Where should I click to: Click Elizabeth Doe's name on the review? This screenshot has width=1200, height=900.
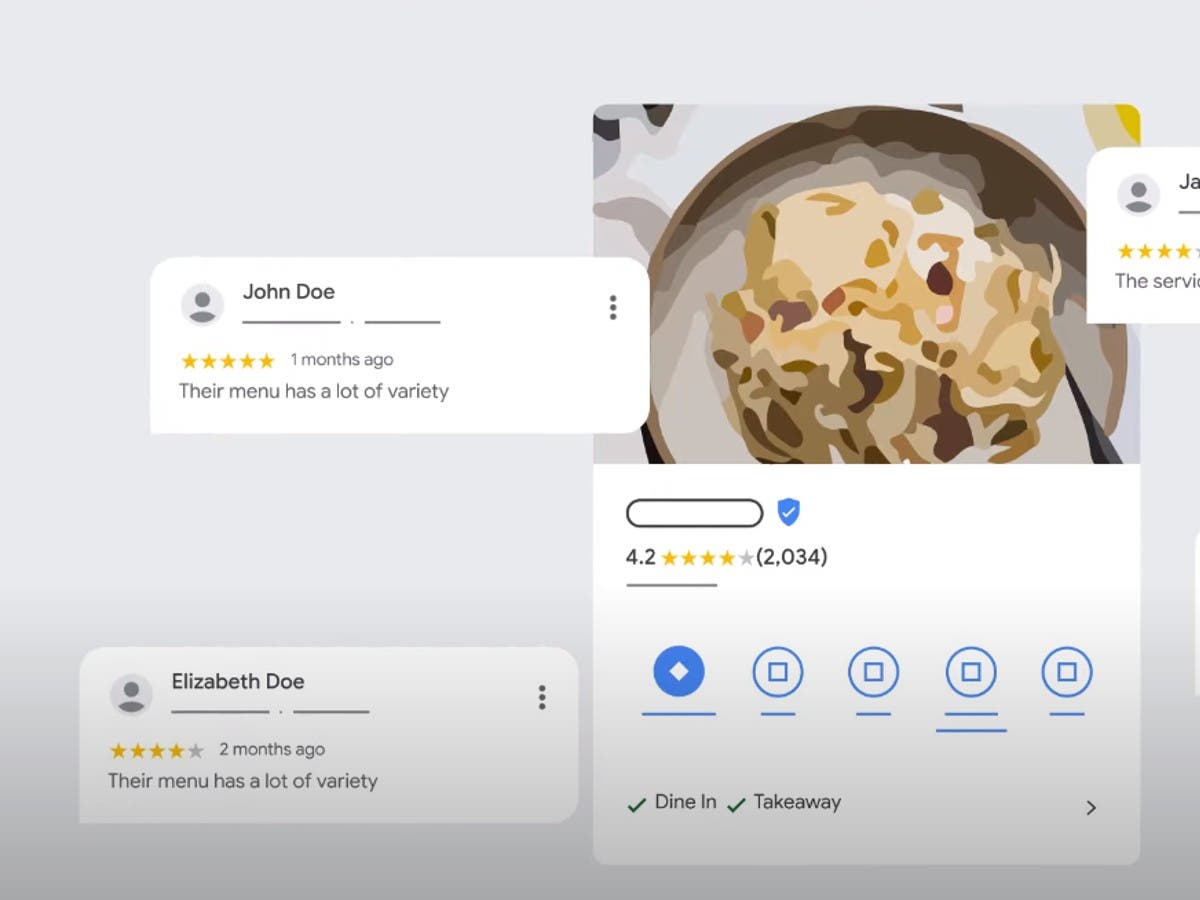coord(238,681)
